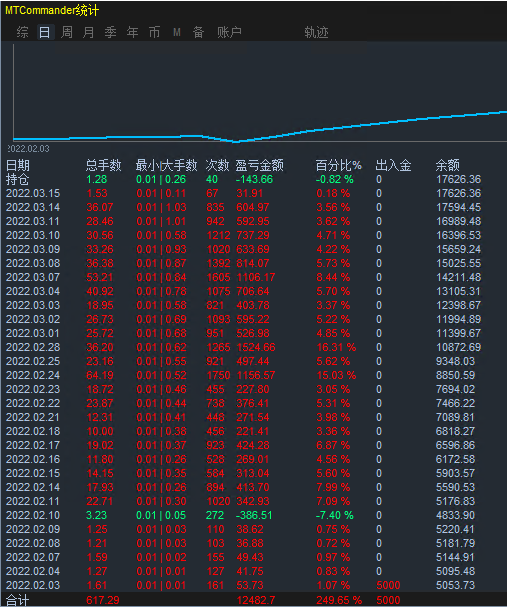Select the 2022.02.22 date row
This screenshot has height=607, width=507.
[33, 403]
